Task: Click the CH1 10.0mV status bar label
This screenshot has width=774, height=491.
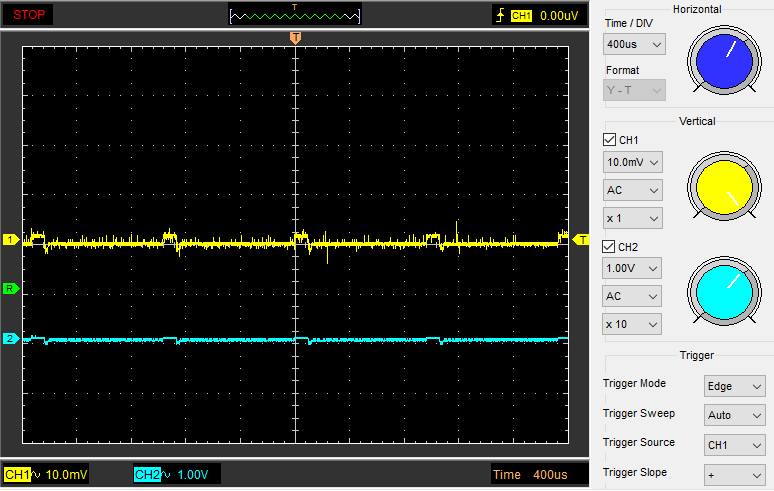Action: pyautogui.click(x=45, y=473)
